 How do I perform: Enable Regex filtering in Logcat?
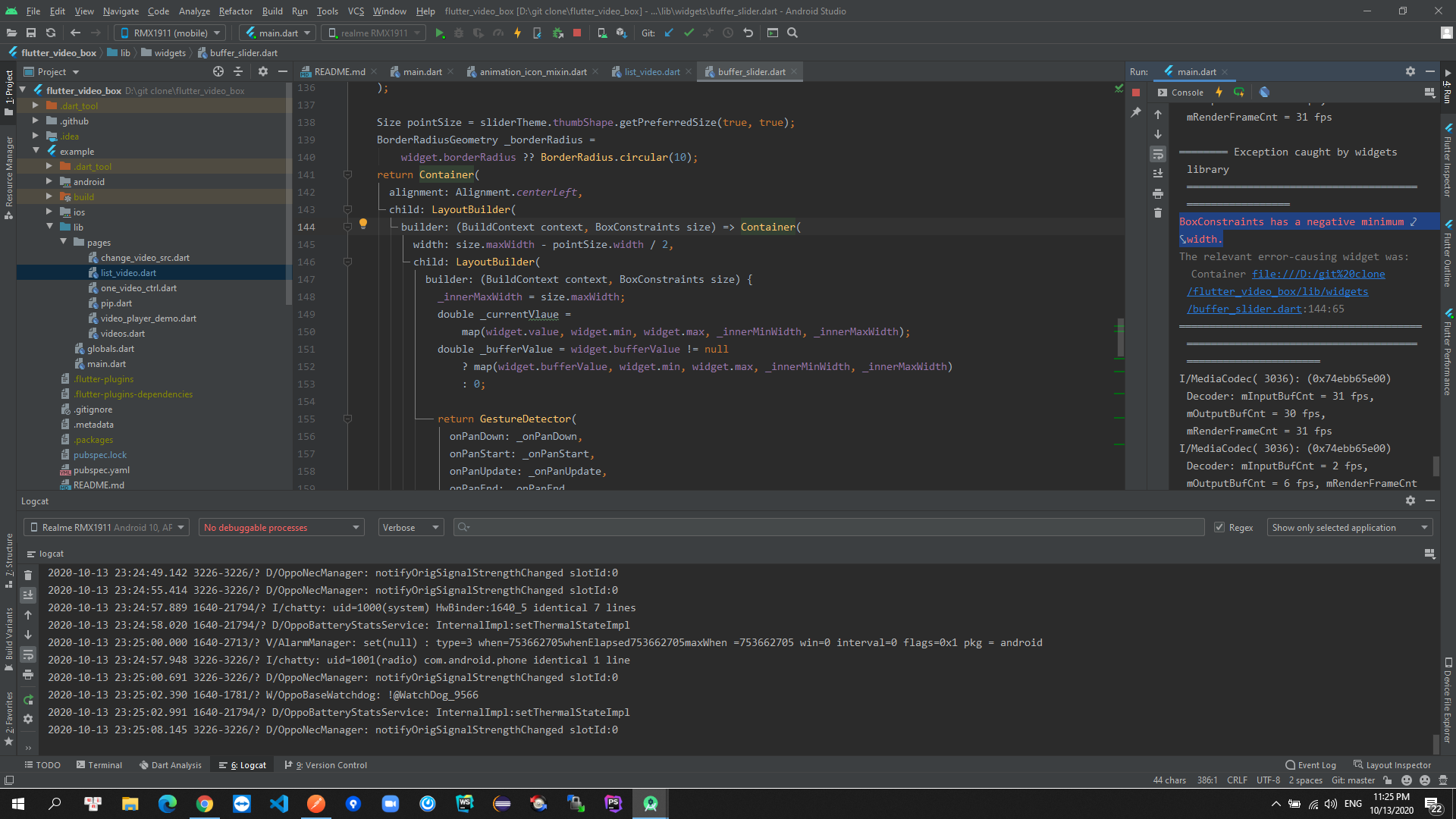click(x=1219, y=527)
